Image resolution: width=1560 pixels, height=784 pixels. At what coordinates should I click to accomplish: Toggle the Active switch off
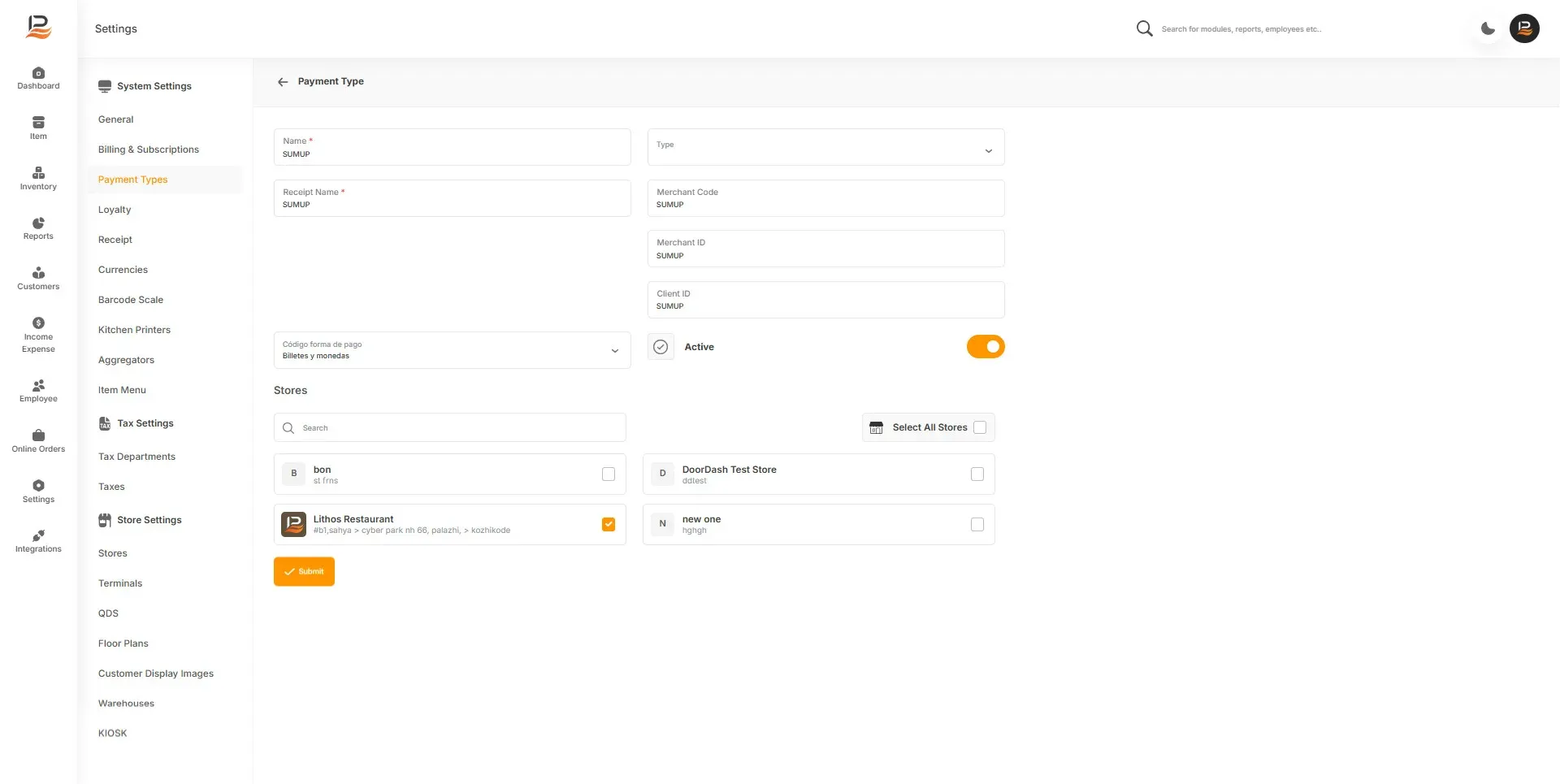(x=986, y=347)
